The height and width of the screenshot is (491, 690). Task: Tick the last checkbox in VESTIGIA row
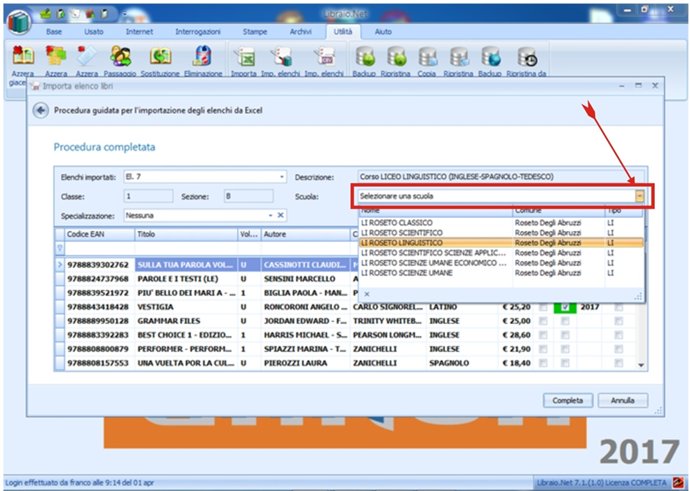click(x=619, y=307)
